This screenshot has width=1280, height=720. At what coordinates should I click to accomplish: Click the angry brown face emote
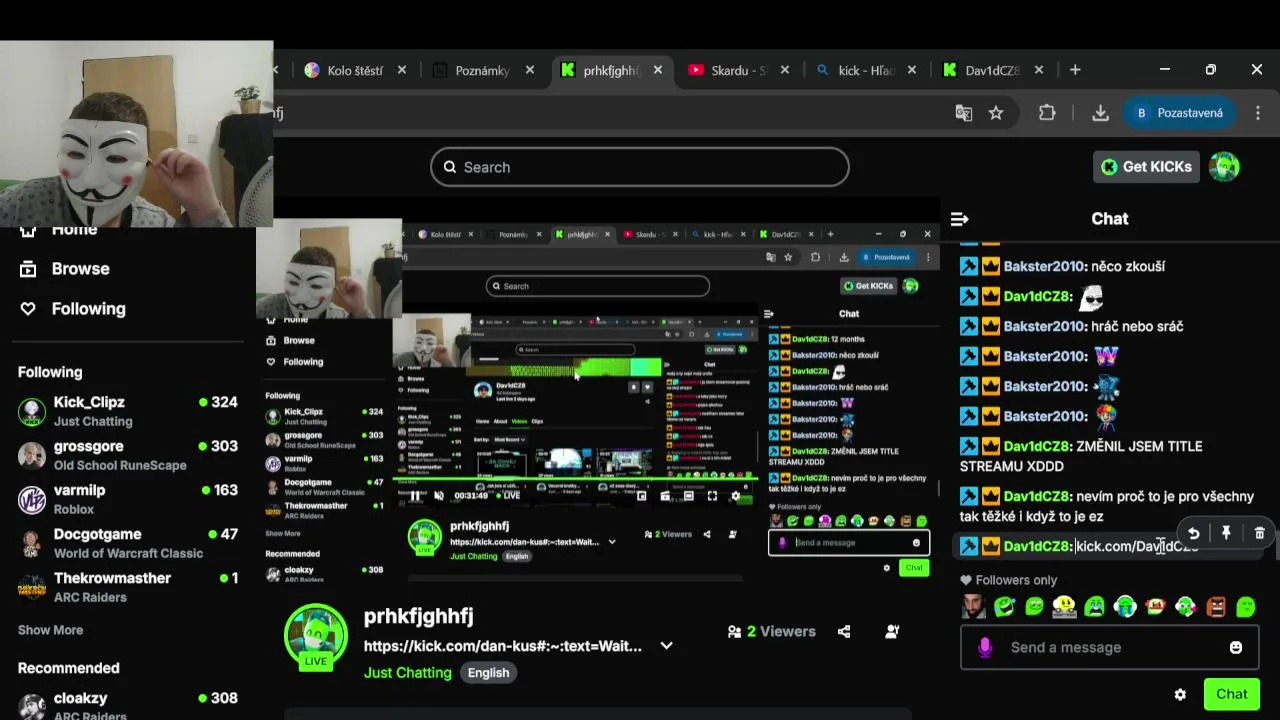tap(1216, 606)
